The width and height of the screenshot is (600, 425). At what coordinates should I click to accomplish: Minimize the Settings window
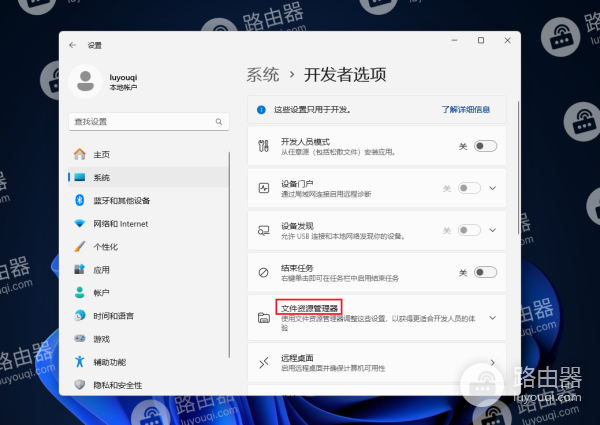(454, 40)
